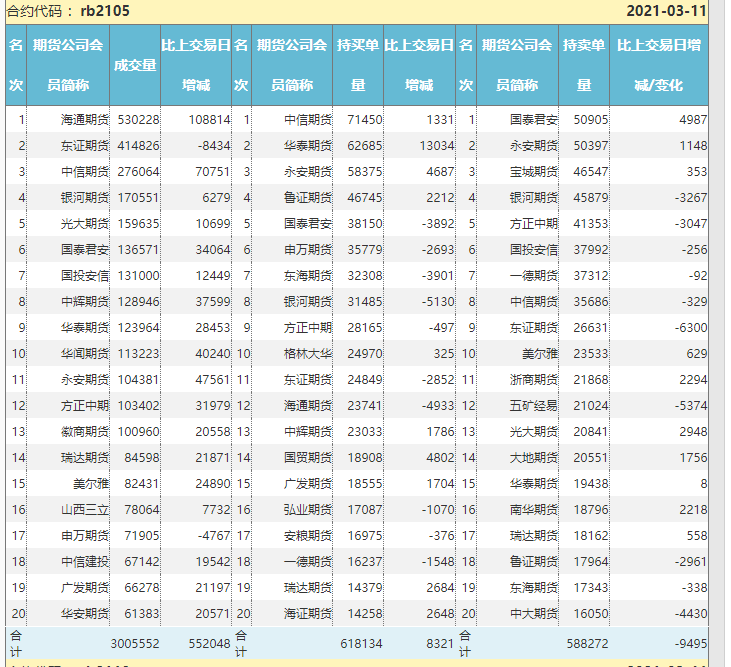This screenshot has width=731, height=667.
Task: Click the volume change total 552048
Action: (209, 644)
